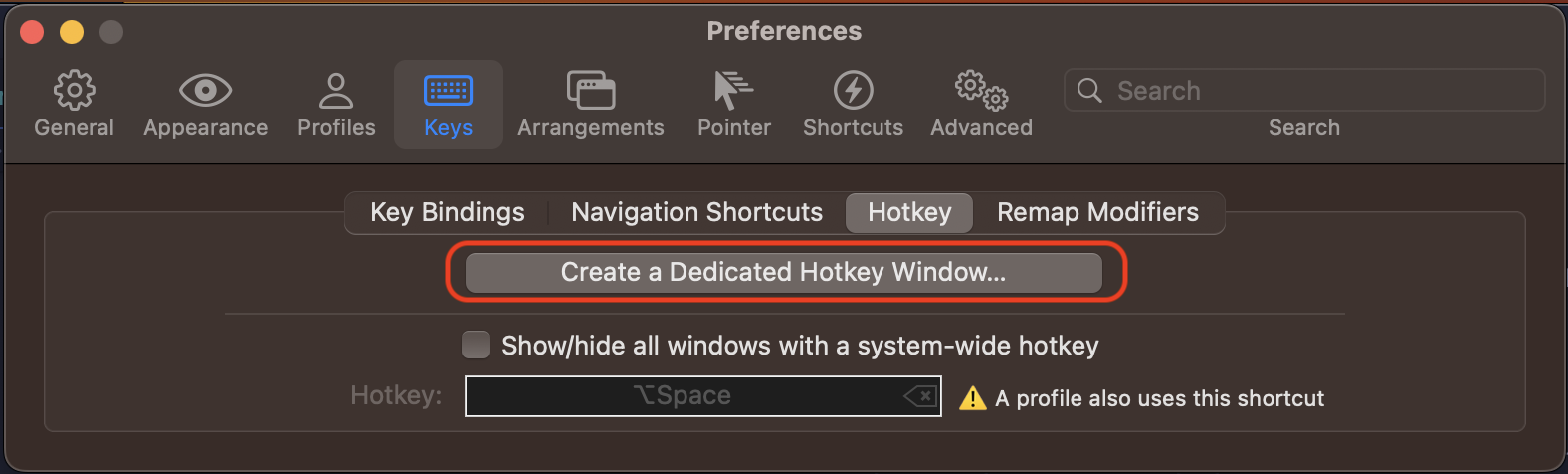The height and width of the screenshot is (474, 1568).
Task: Open Advanced preferences gears icon
Action: click(x=981, y=91)
